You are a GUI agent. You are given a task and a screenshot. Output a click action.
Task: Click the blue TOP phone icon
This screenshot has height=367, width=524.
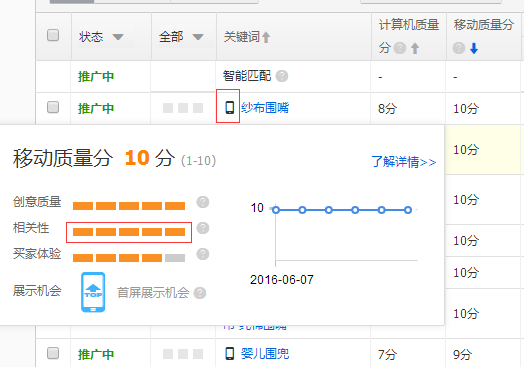click(93, 292)
